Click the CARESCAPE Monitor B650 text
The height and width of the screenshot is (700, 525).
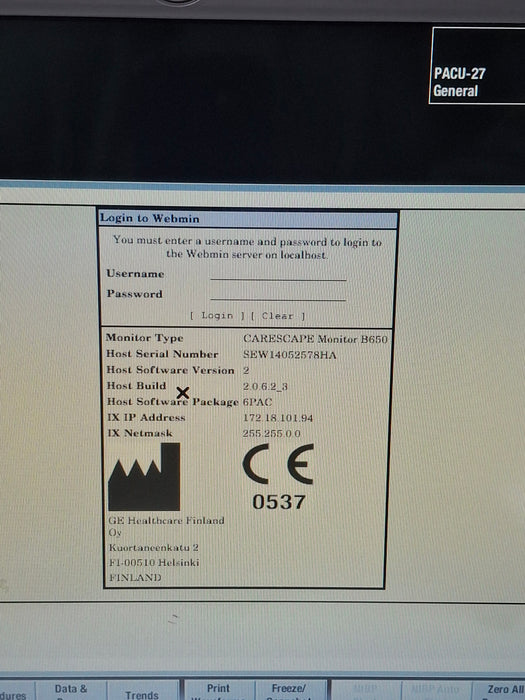pyautogui.click(x=315, y=339)
